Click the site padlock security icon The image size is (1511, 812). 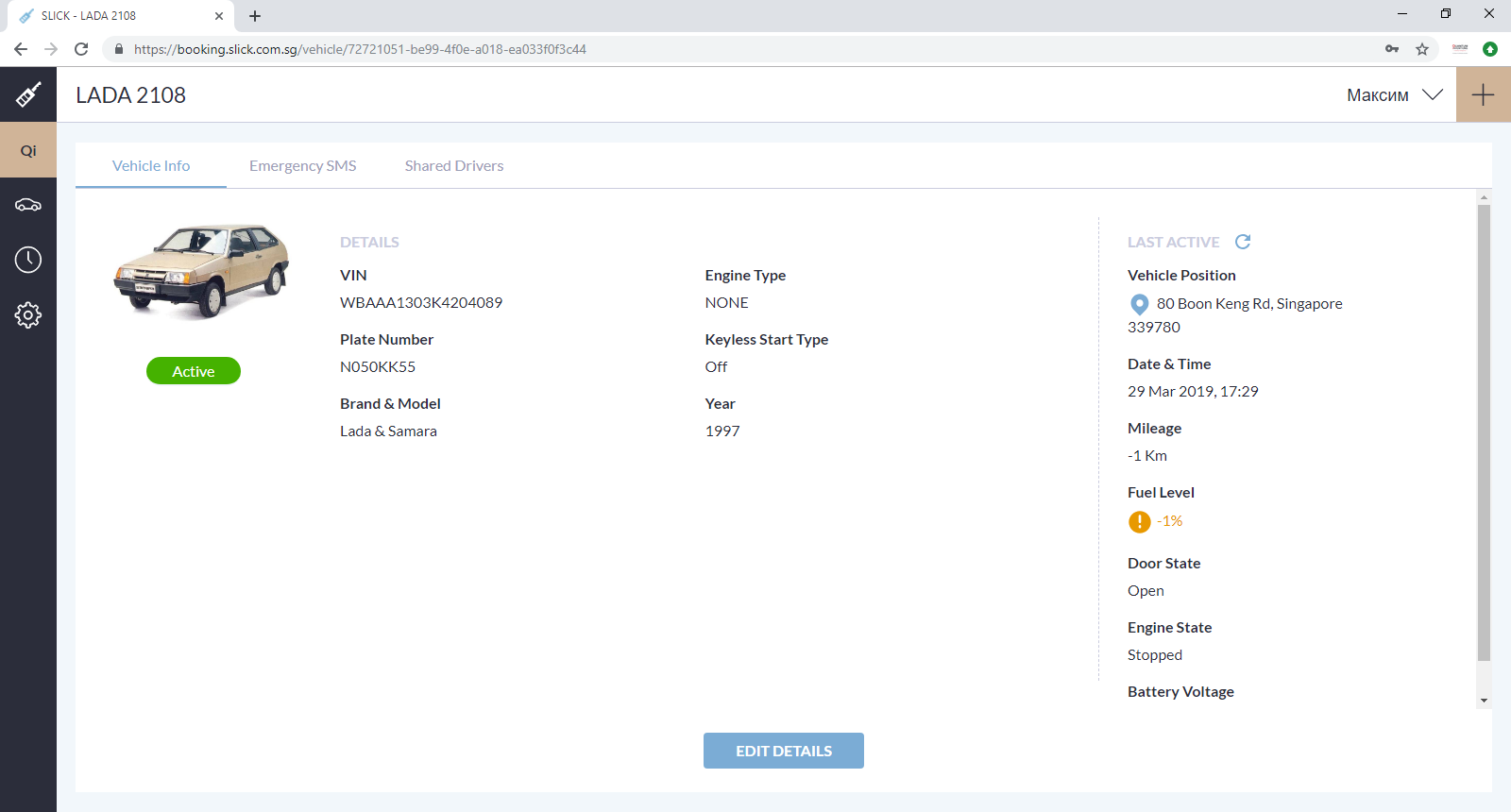coord(119,49)
